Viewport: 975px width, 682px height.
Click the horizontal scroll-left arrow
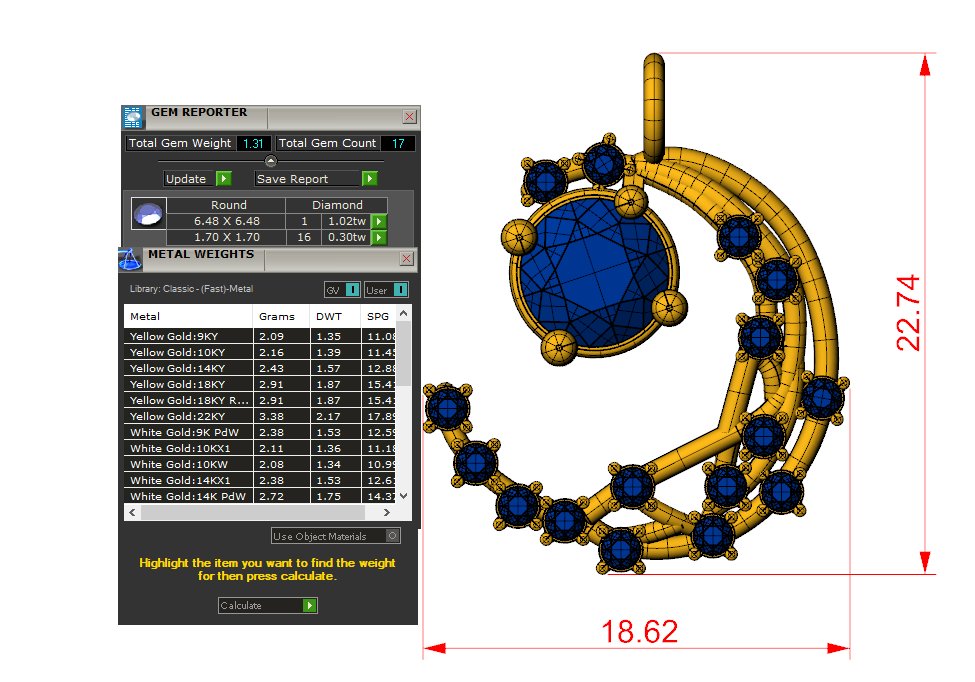coord(132,512)
